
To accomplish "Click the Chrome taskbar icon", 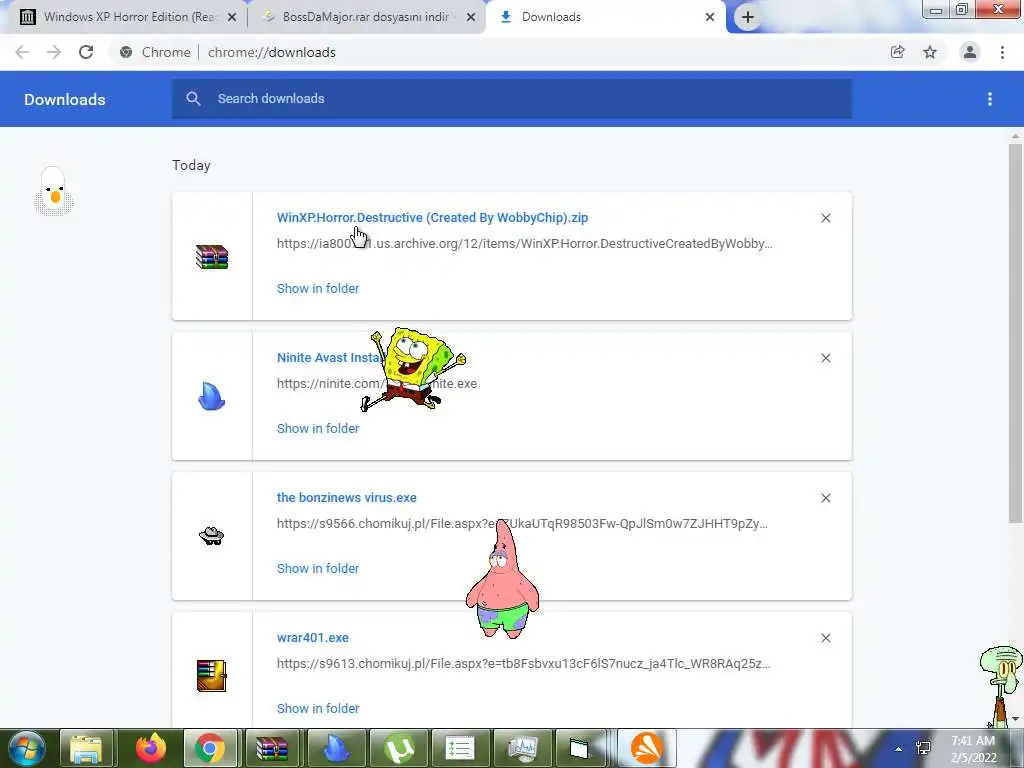I will [x=209, y=748].
